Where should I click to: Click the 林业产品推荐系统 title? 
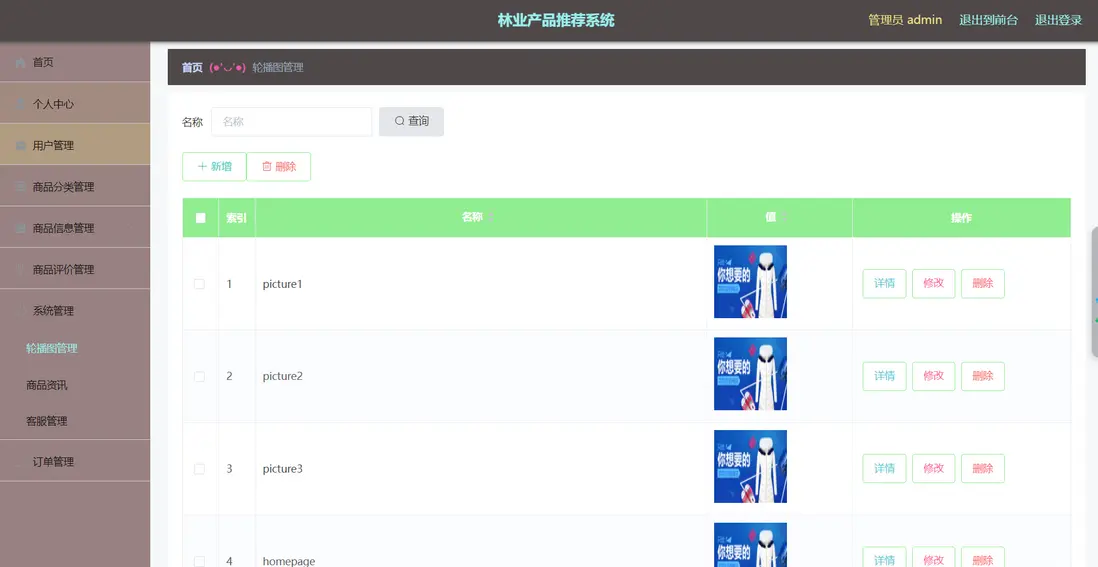tap(556, 20)
